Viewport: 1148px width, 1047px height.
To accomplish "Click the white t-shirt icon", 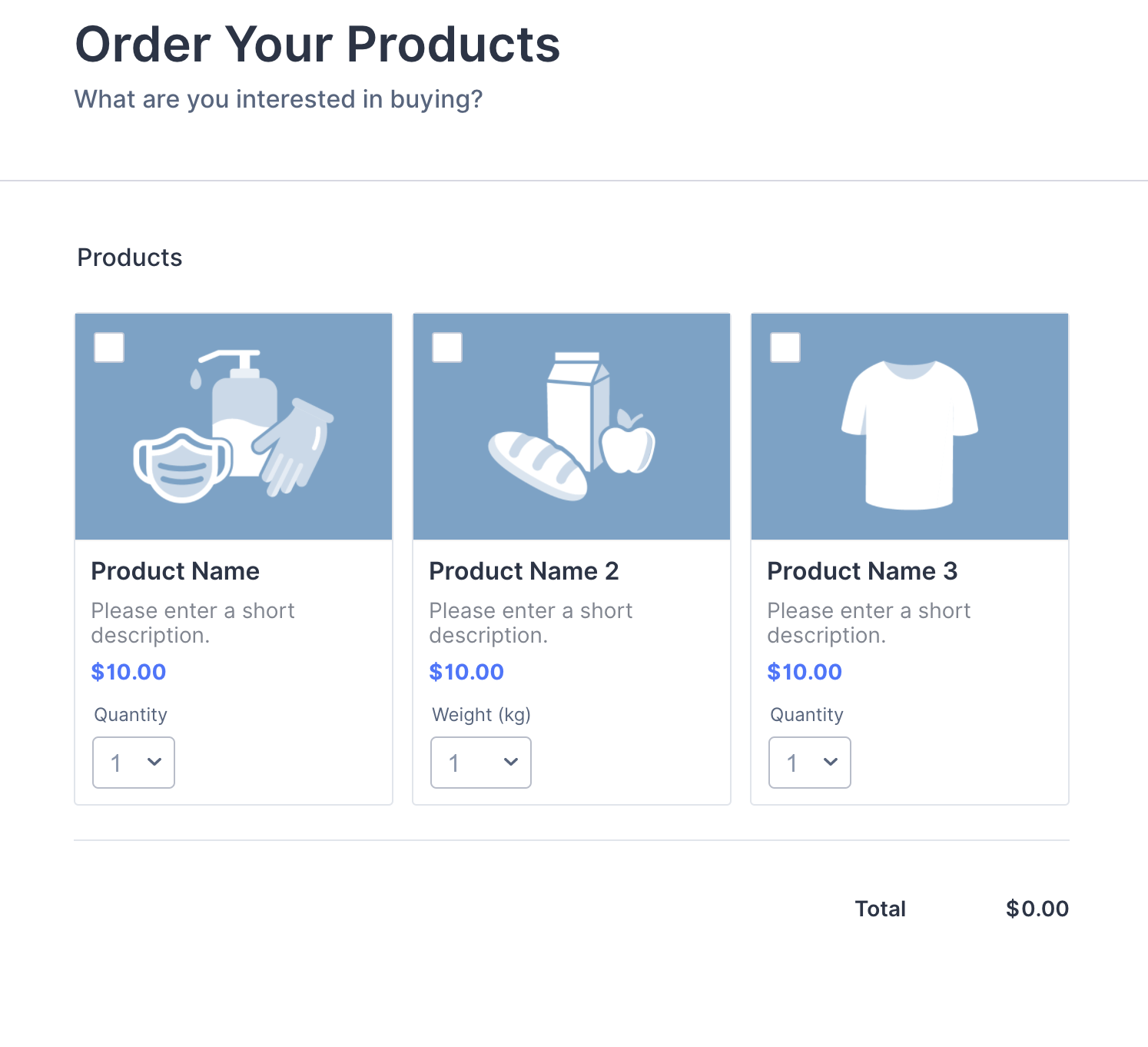I will pos(909,434).
